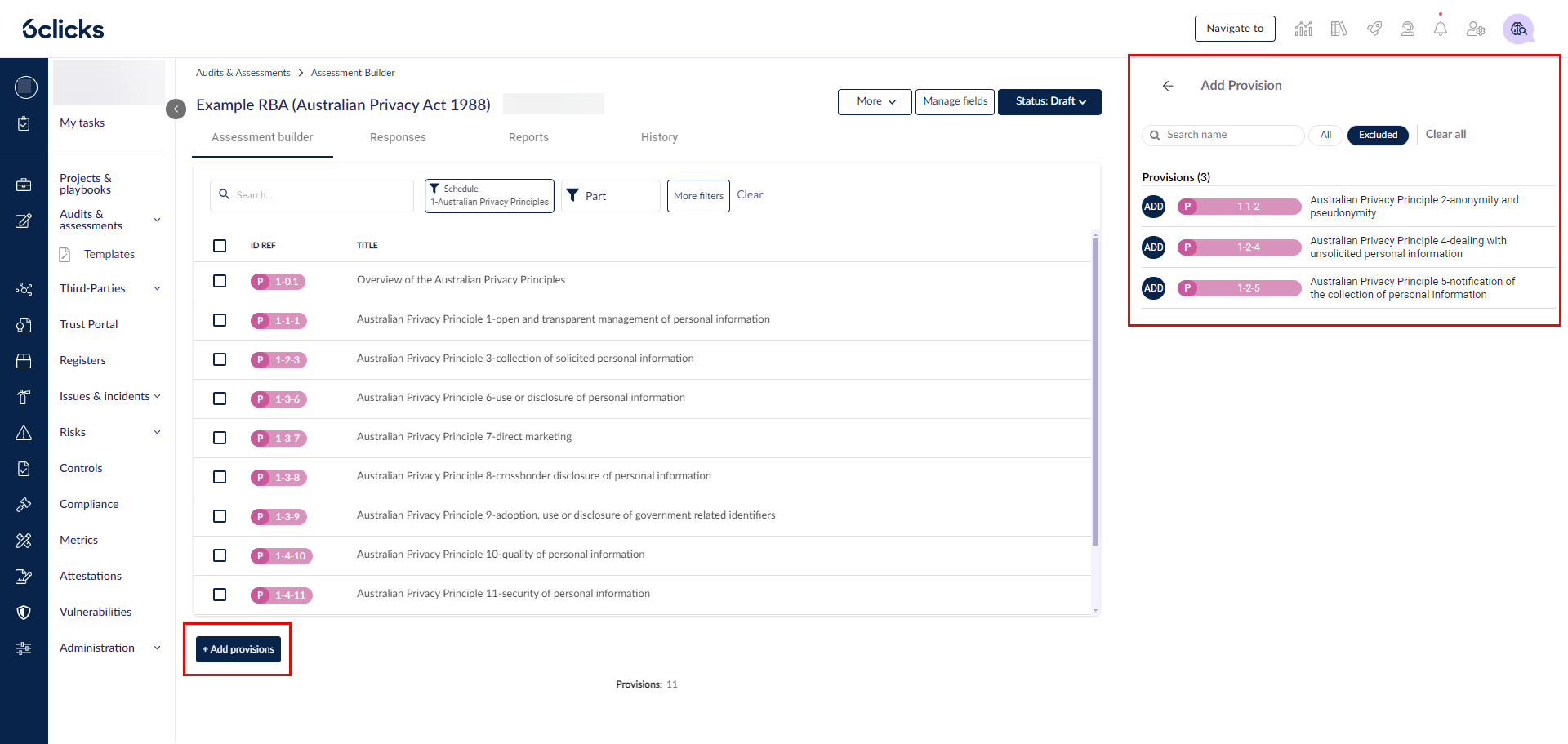Expand Issues & incidents chevron
This screenshot has height=744, width=1568.
click(158, 396)
